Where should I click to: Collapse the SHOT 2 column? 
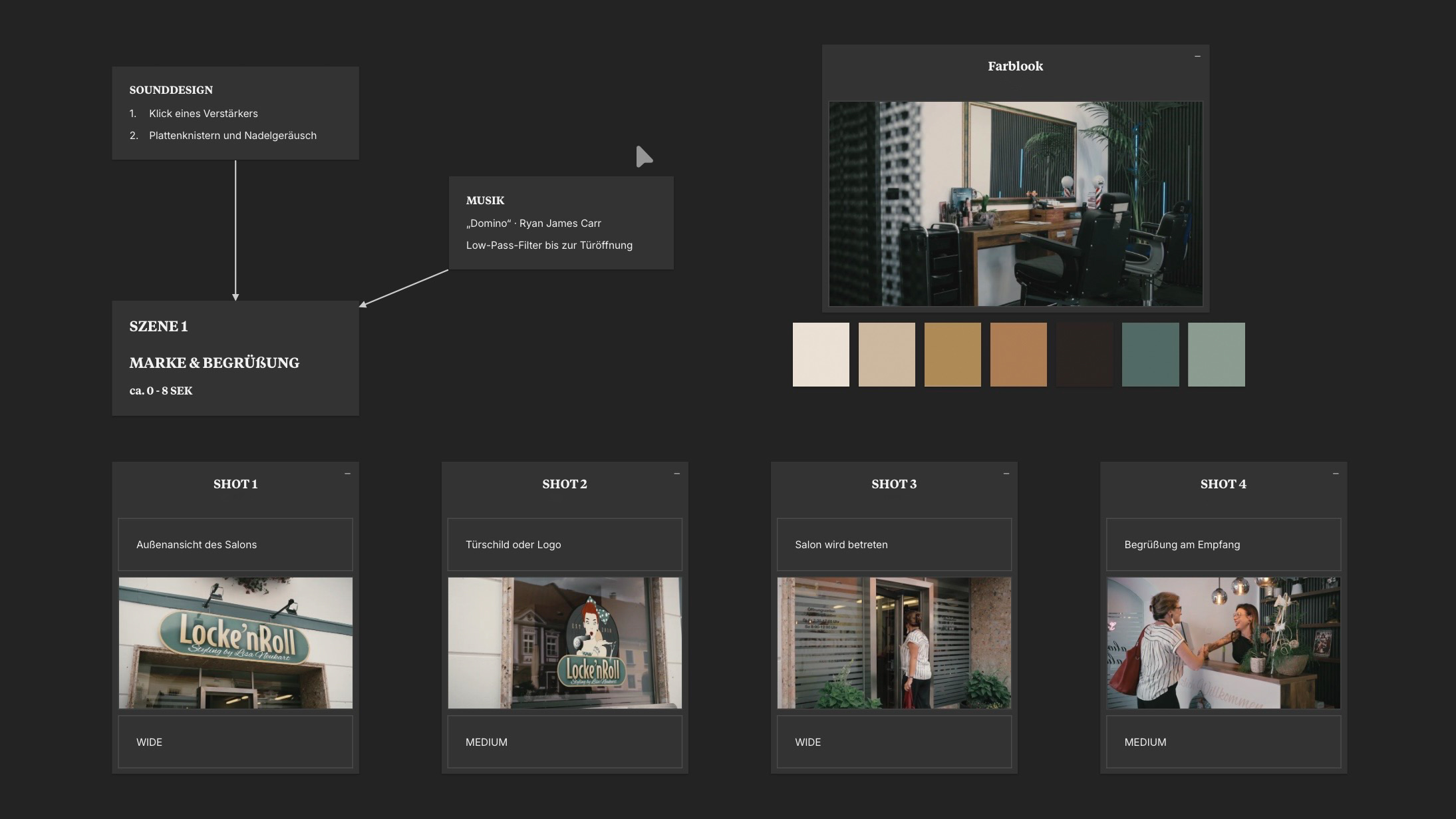click(676, 474)
